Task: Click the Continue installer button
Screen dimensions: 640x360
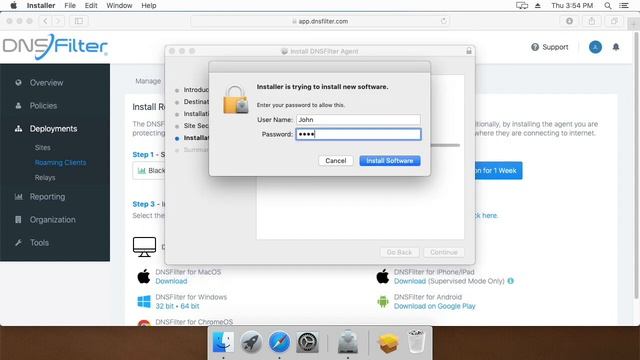Action: point(444,252)
